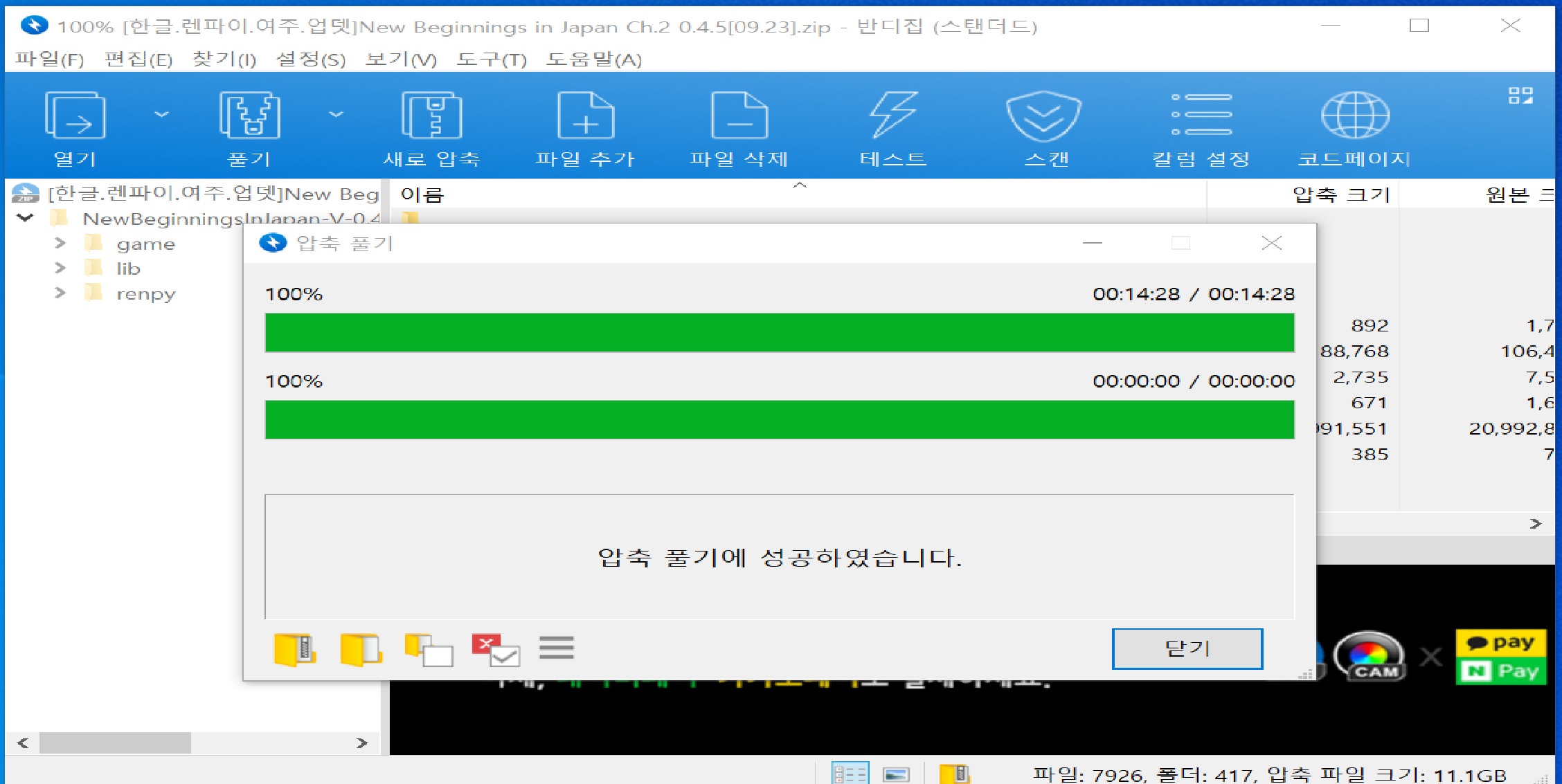Minimize the 압축 풀기 dialog

click(1092, 243)
